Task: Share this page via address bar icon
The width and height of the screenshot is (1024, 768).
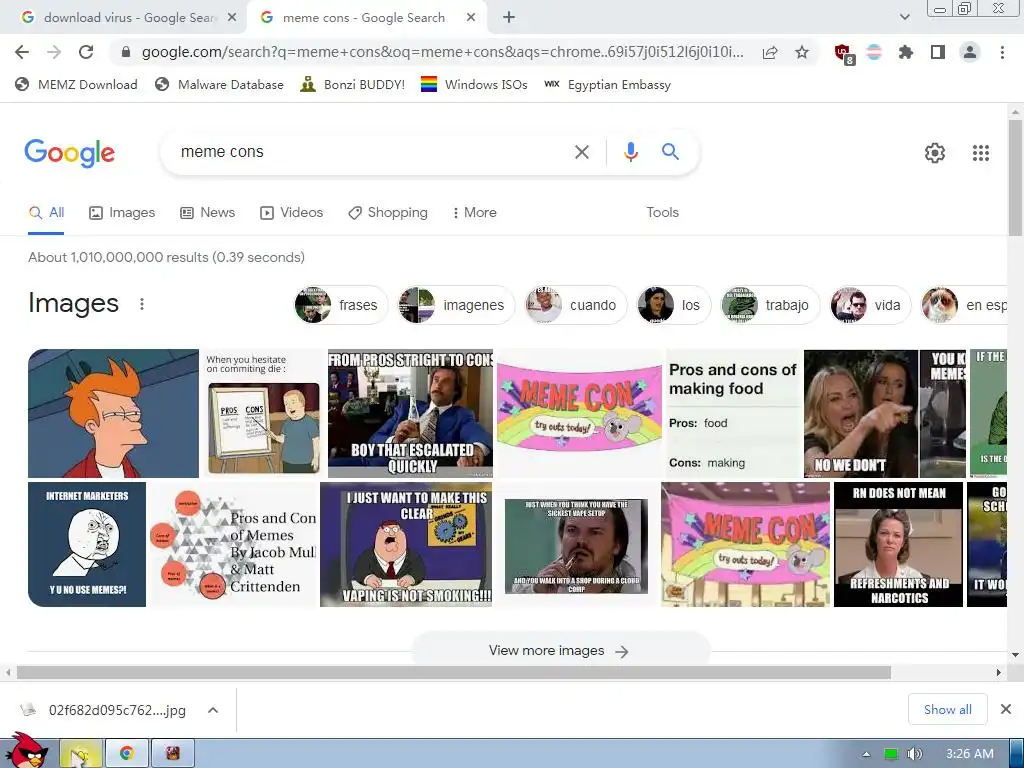Action: (770, 52)
